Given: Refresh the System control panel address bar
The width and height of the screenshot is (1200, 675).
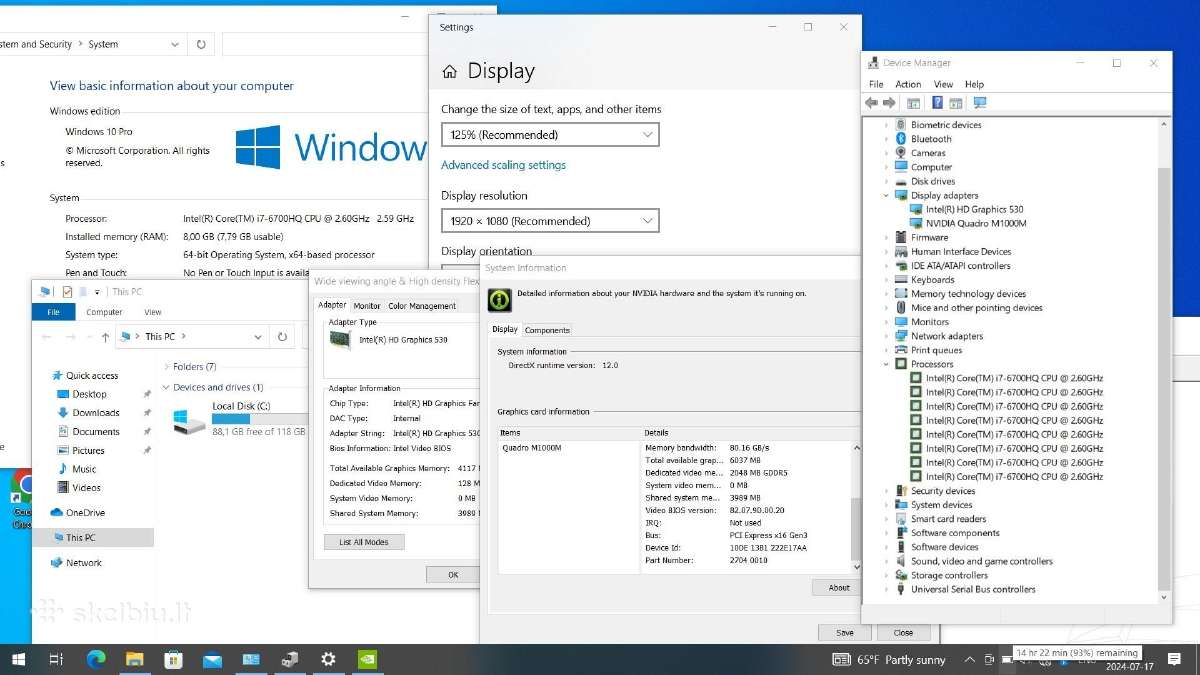Looking at the screenshot, I should (201, 44).
